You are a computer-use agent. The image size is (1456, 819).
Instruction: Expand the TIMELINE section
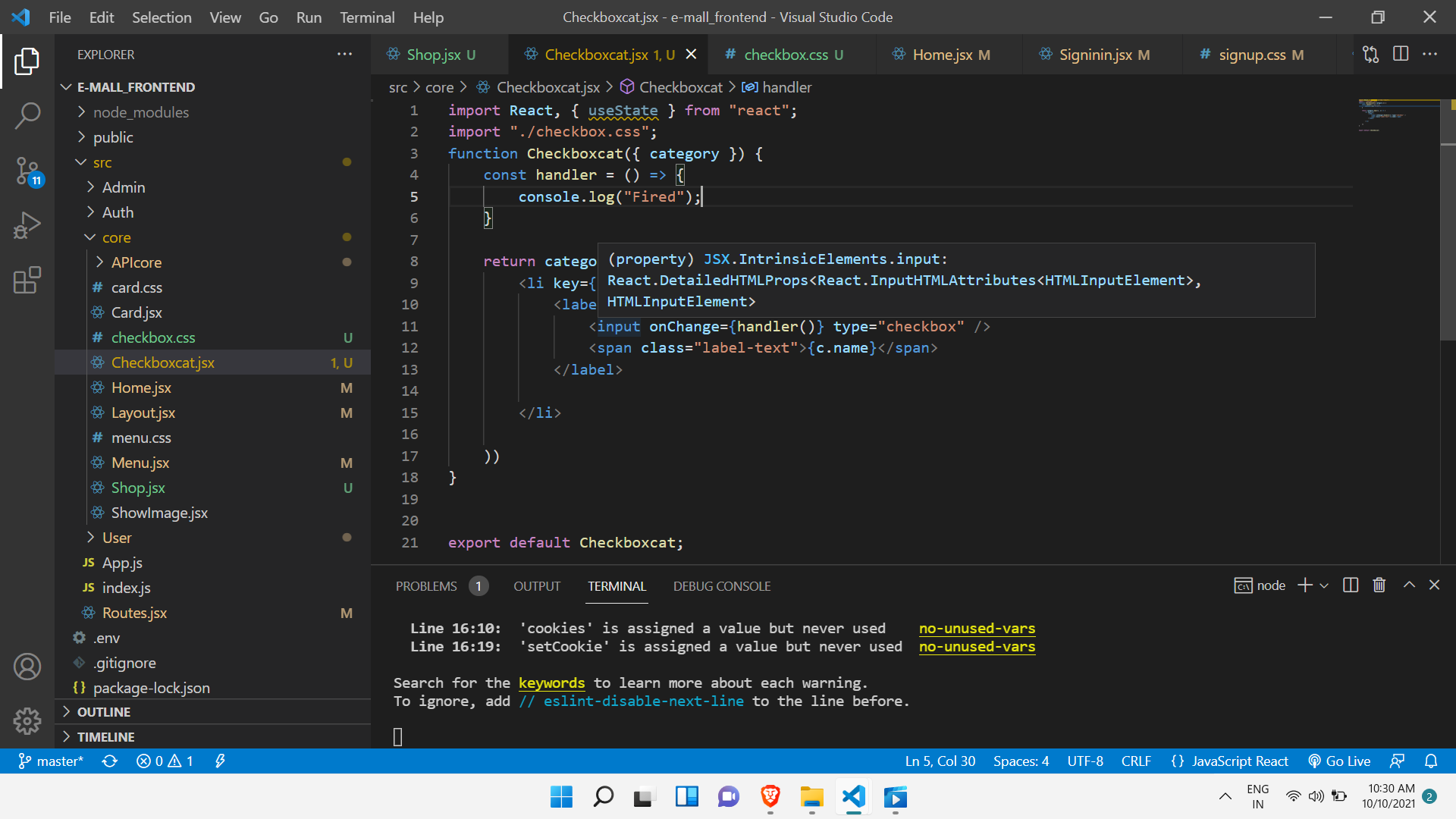[x=212, y=737]
